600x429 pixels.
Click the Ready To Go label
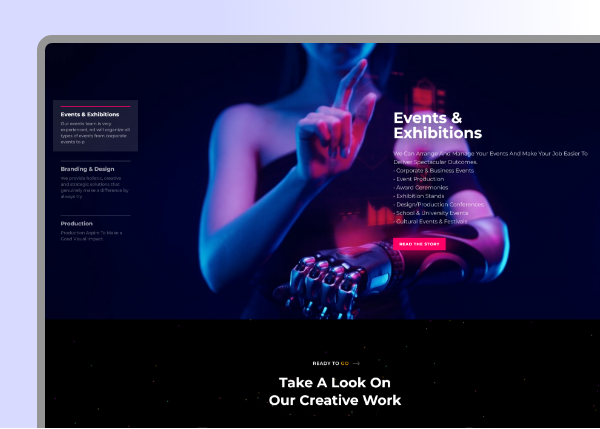(330, 364)
